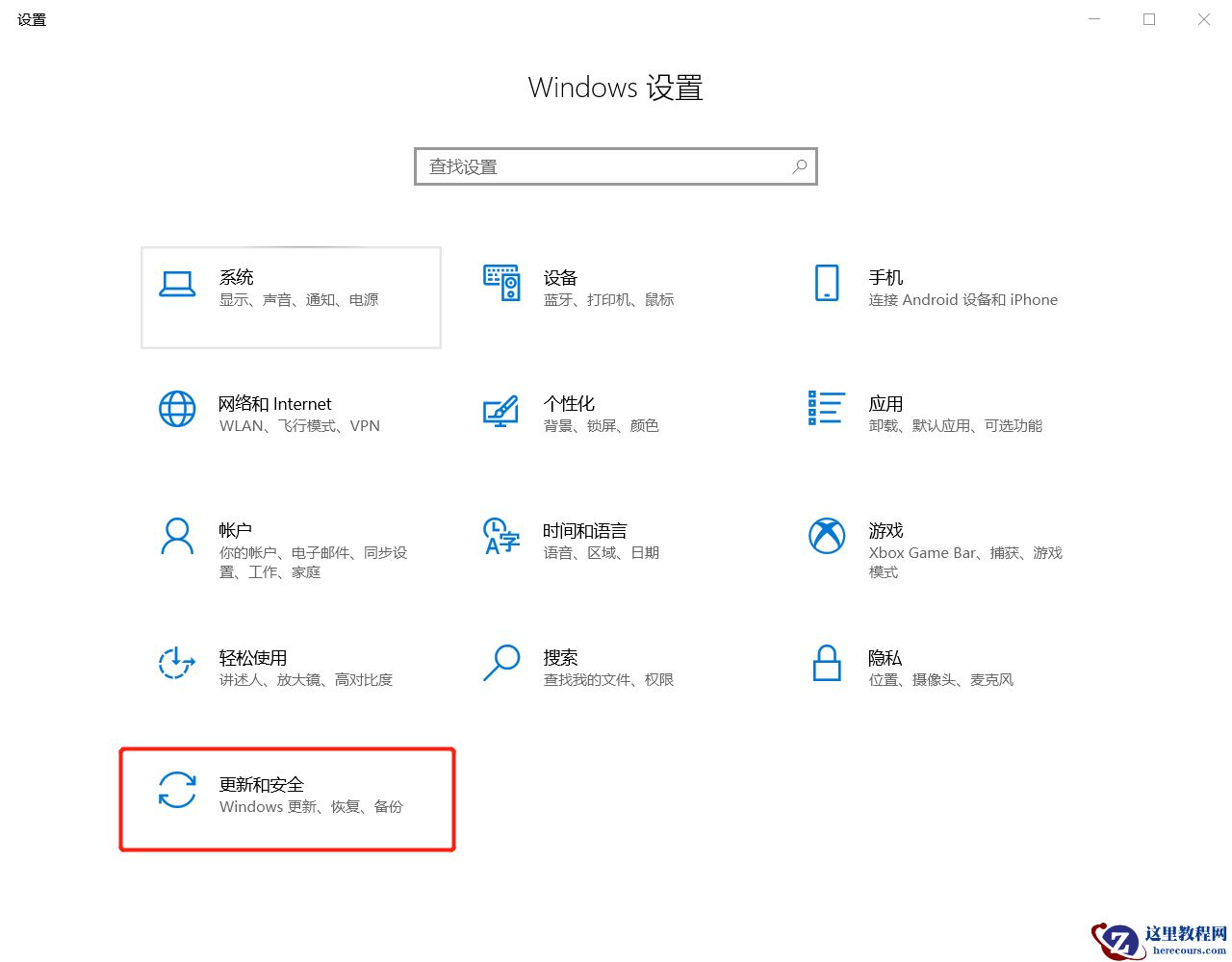Open 应用 via the app list icon
This screenshot has height=962, width=1232.
point(826,409)
